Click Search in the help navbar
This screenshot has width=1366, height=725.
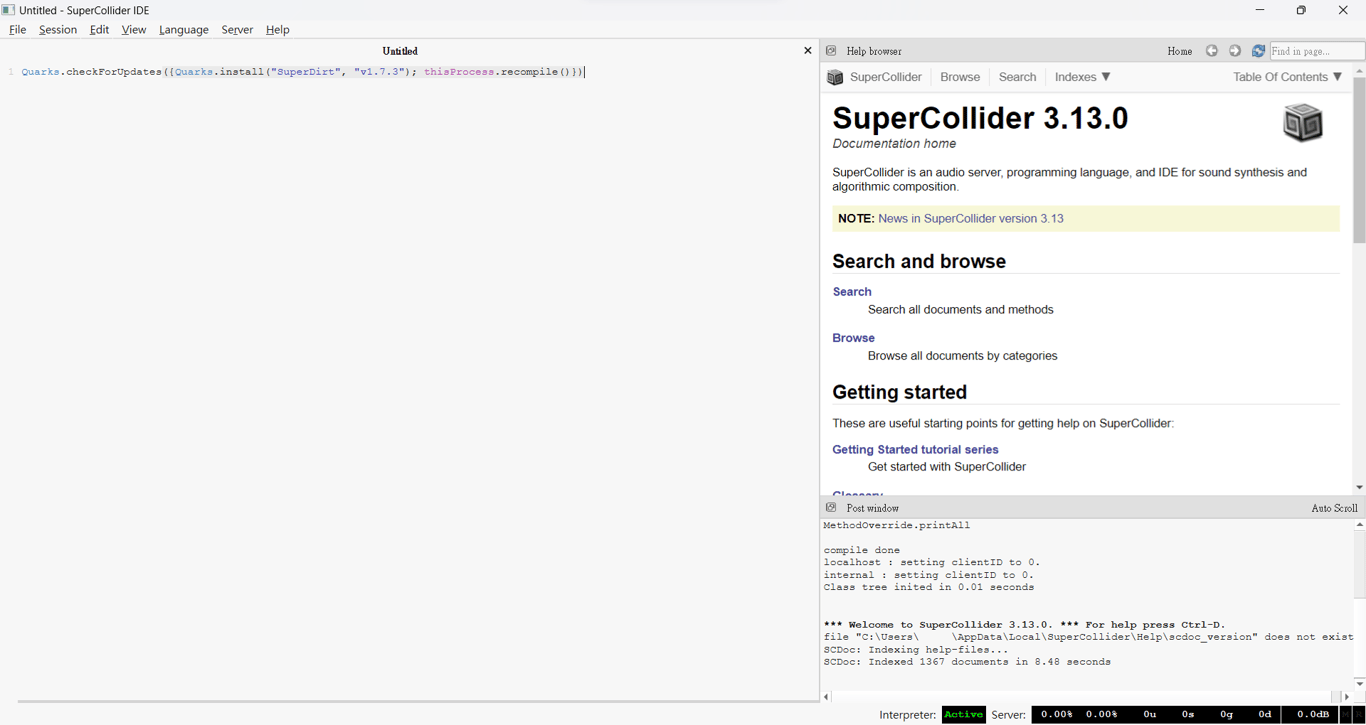click(1017, 77)
